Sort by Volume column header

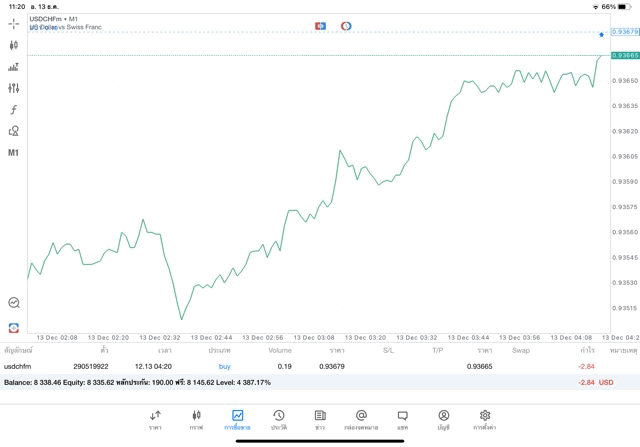click(280, 350)
